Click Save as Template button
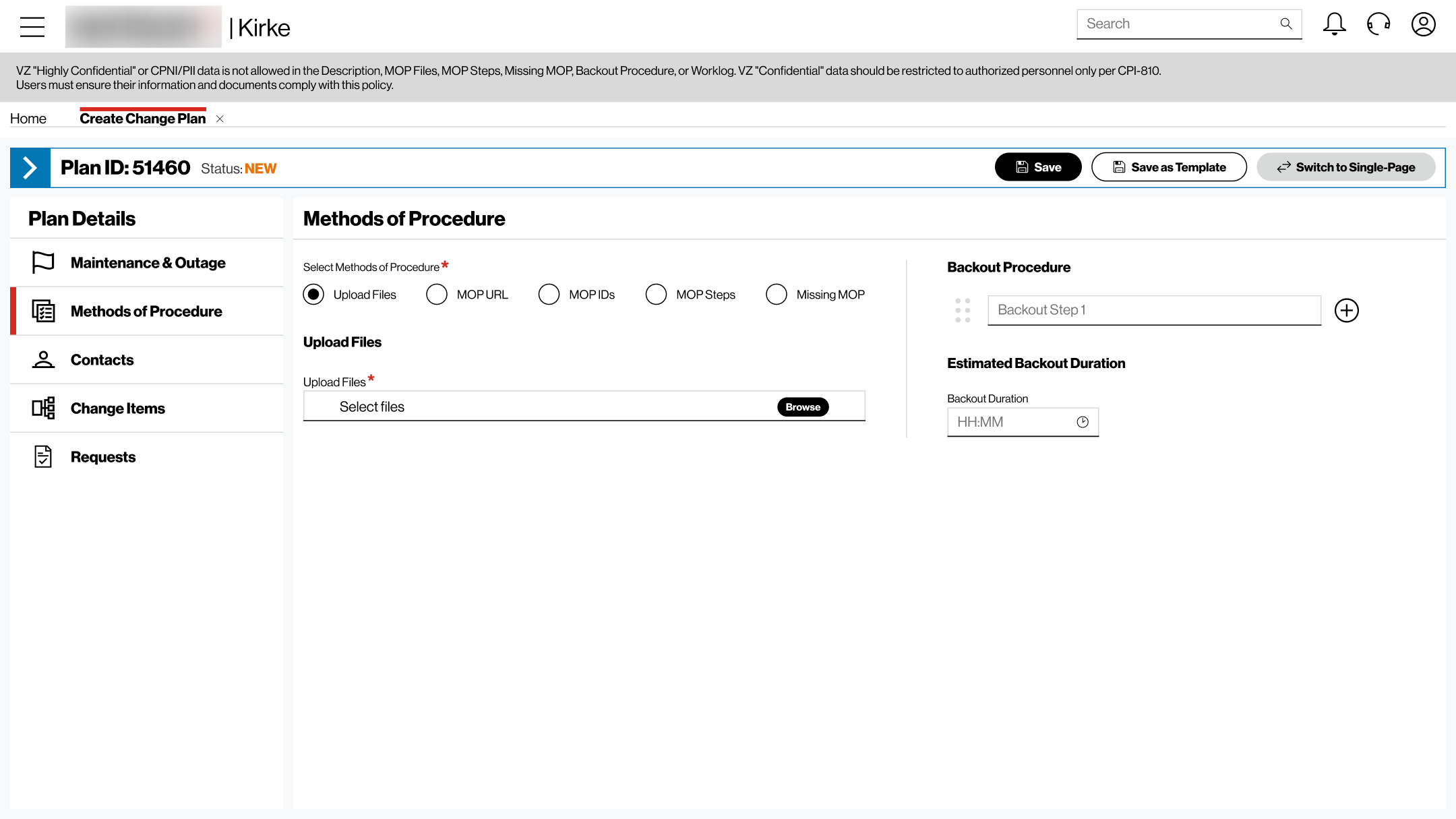Screen dimensions: 1456x819 click(x=1169, y=167)
